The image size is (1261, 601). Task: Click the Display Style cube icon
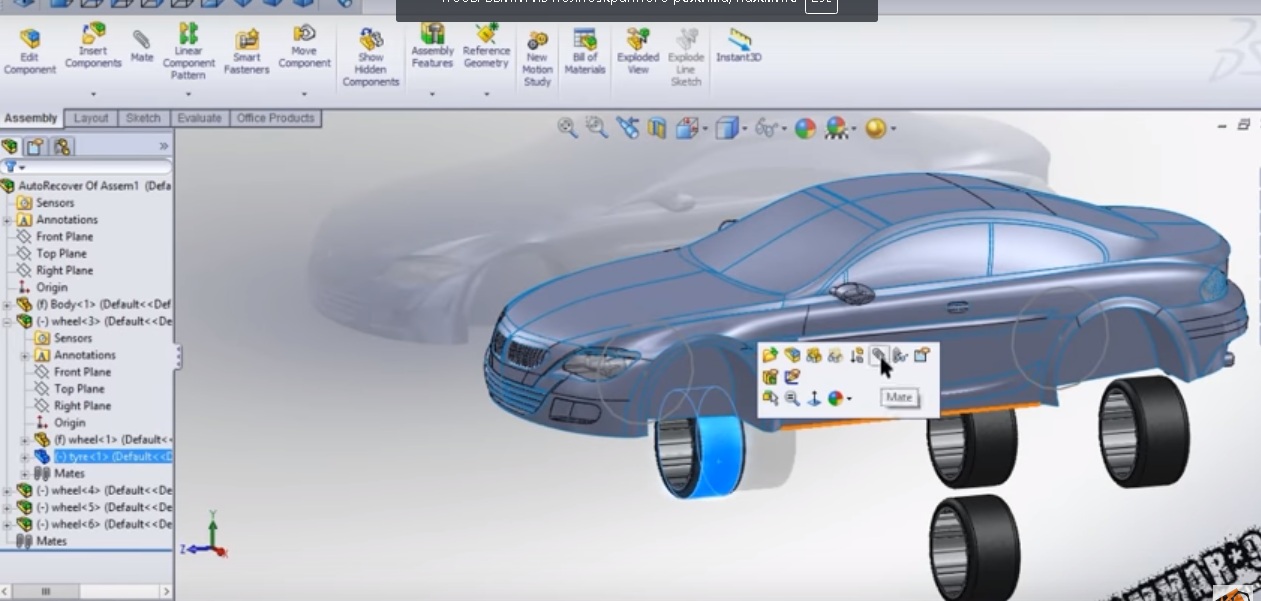[726, 128]
